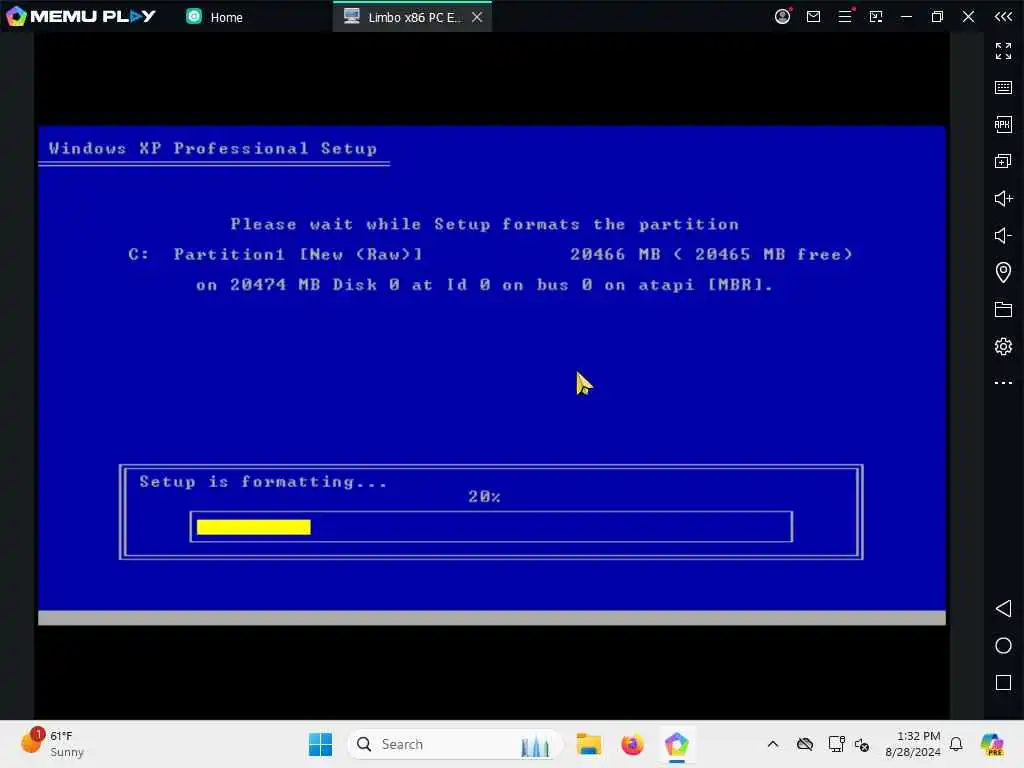The height and width of the screenshot is (768, 1024).
Task: Open the multi-instance manager icon
Action: 1003,161
